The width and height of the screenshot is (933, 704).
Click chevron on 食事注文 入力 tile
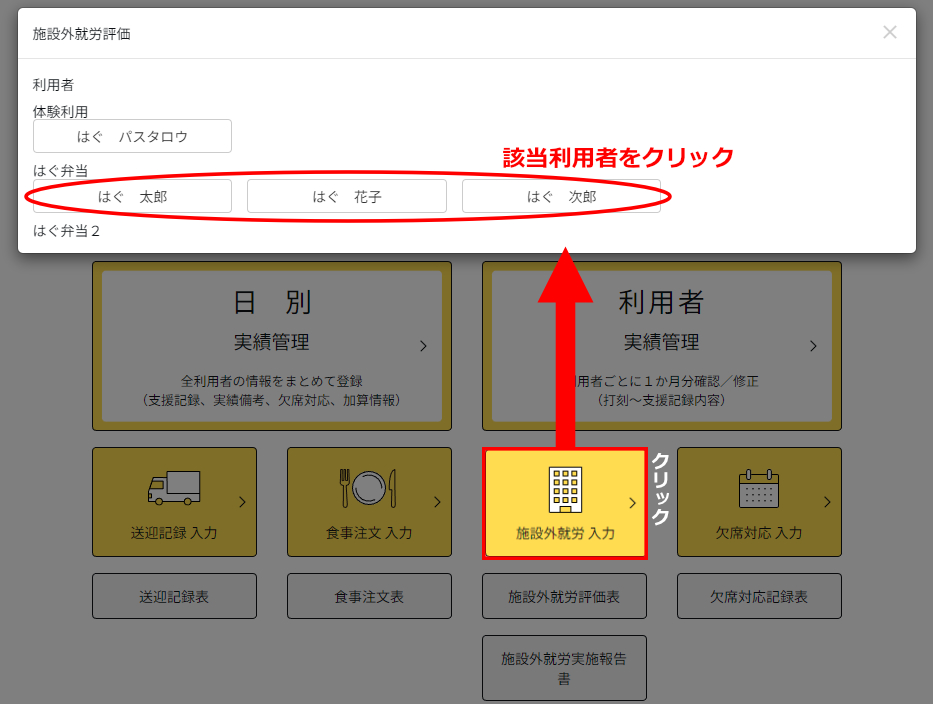tap(437, 502)
